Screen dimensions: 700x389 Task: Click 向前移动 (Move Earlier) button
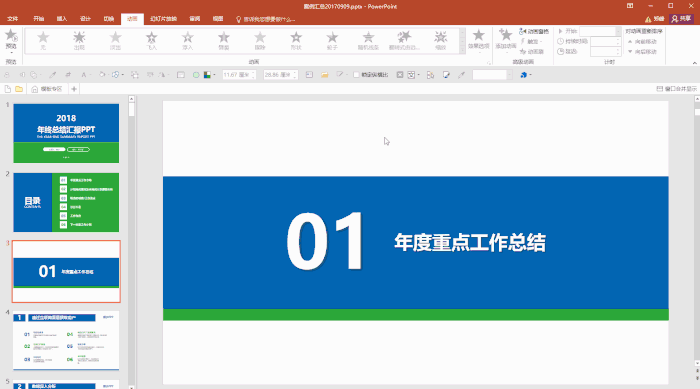tap(642, 42)
